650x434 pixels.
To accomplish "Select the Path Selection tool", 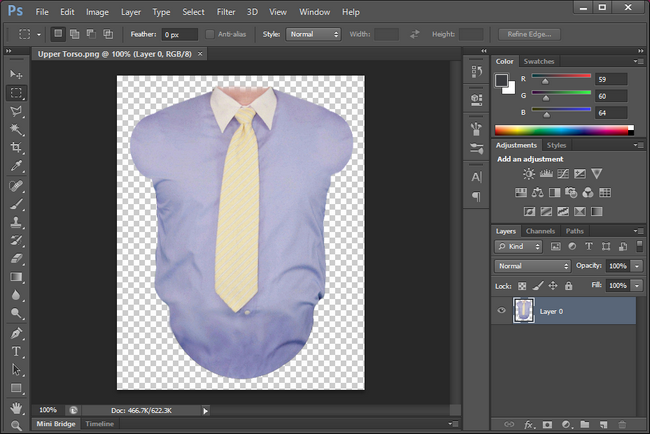I will tap(16, 370).
